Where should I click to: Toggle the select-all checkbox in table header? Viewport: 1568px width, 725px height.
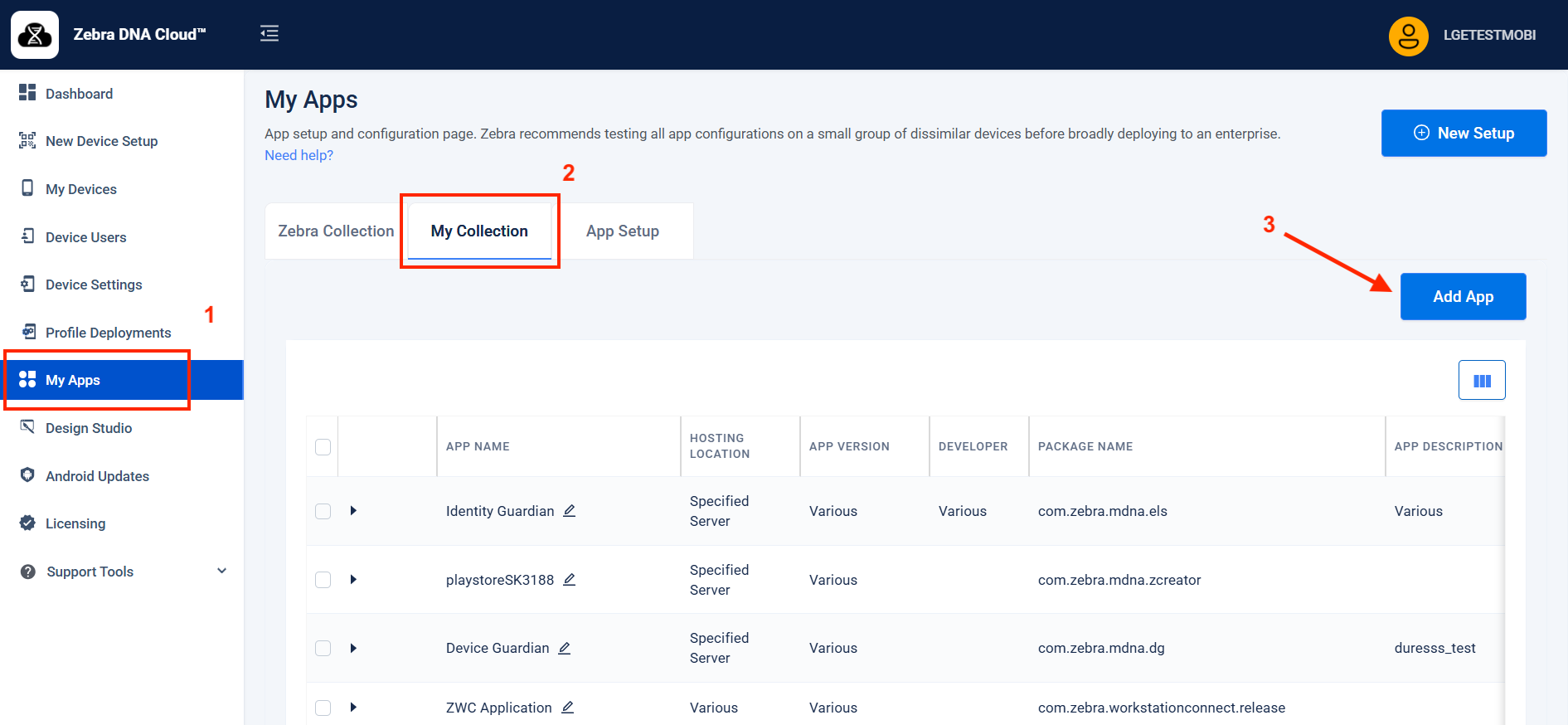pos(323,447)
